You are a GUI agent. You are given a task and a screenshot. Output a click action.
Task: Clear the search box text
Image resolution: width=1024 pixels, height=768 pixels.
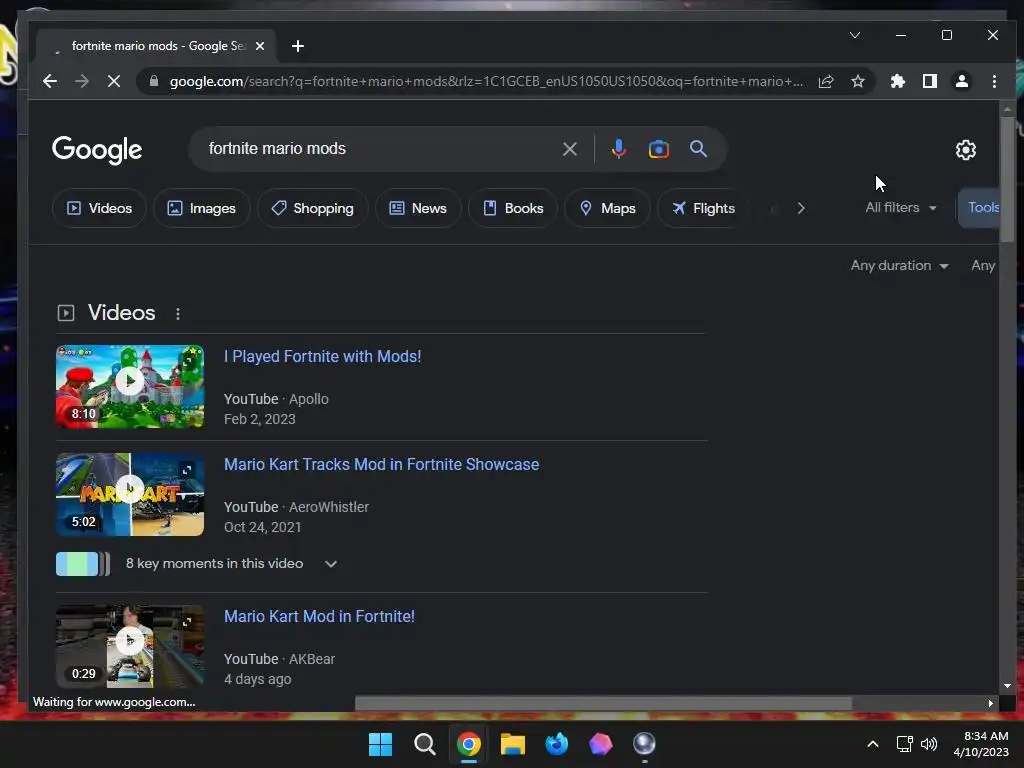click(x=569, y=149)
